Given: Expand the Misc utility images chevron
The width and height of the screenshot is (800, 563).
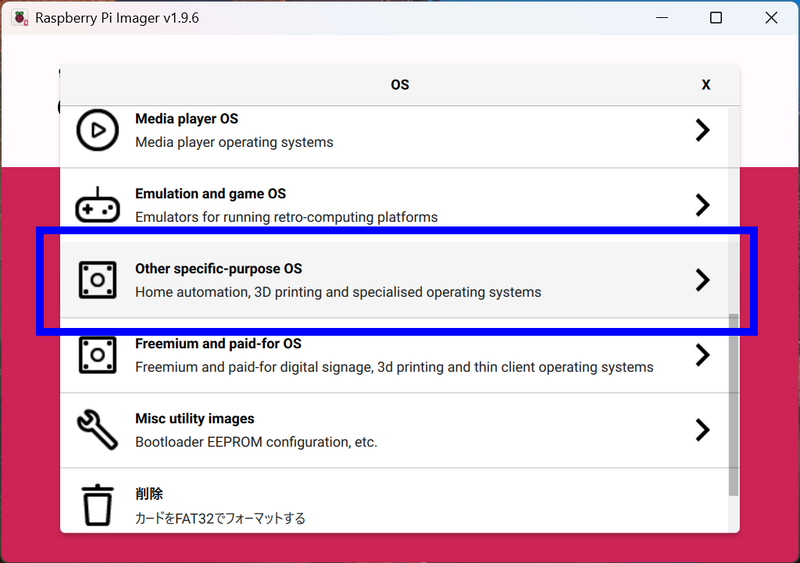Looking at the screenshot, I should pos(703,430).
